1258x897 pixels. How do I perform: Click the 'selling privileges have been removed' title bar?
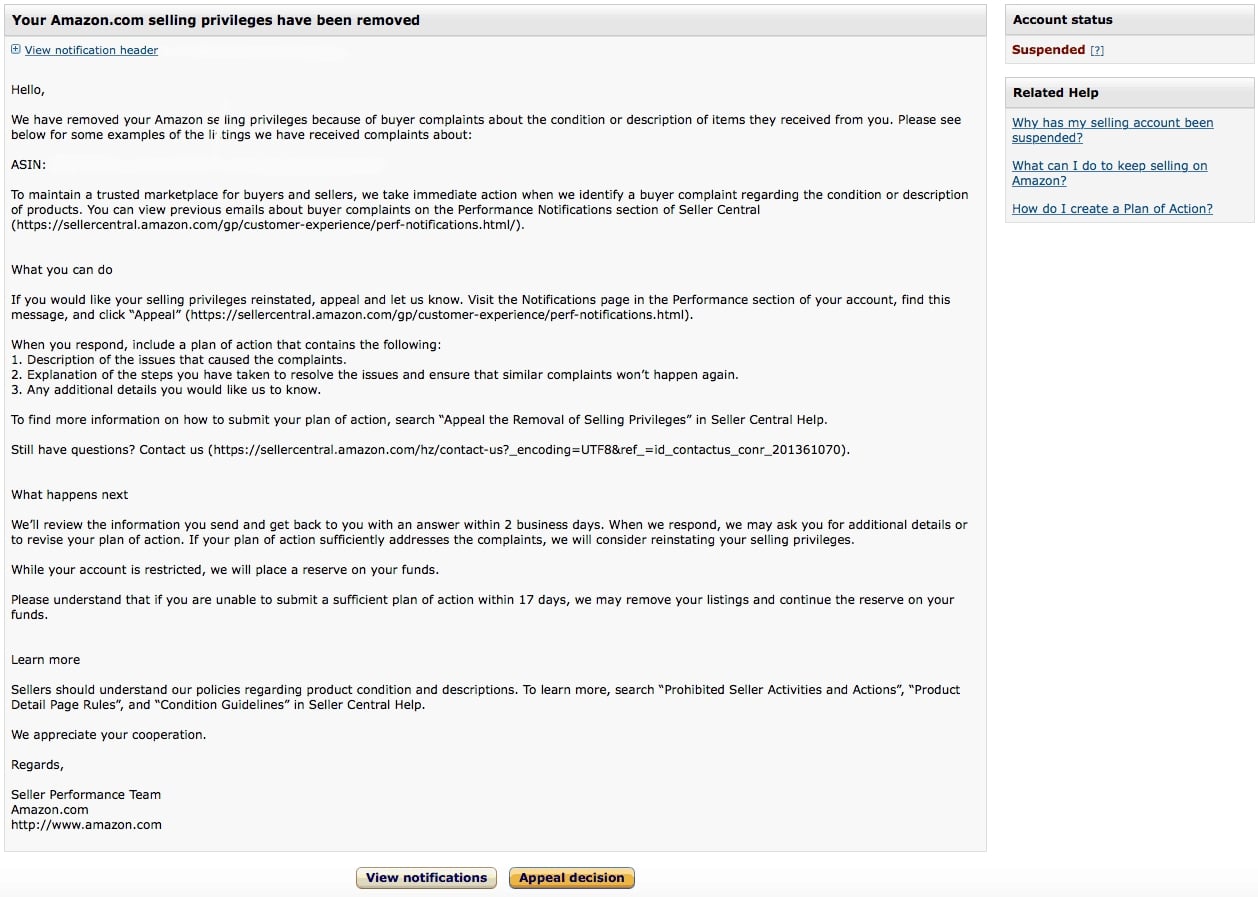495,20
